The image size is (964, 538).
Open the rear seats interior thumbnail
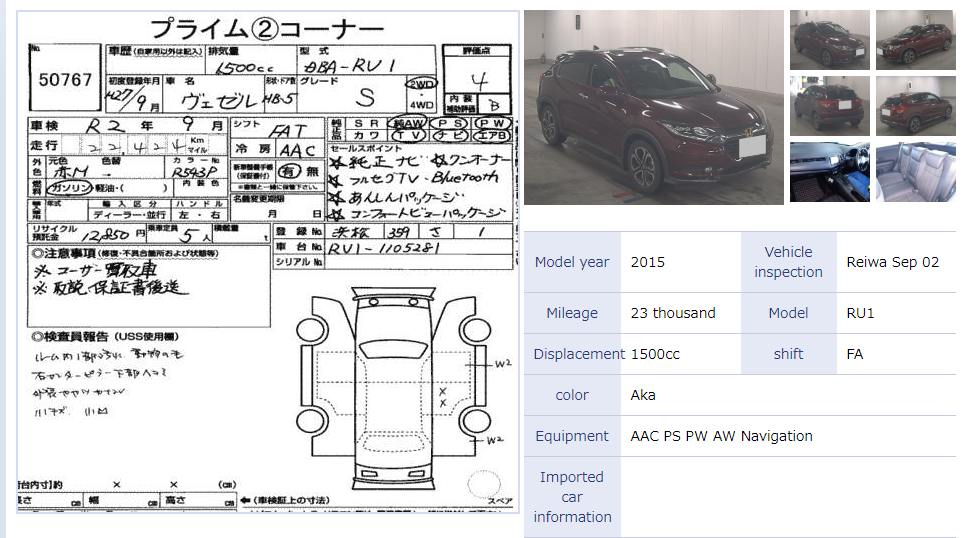(x=915, y=172)
